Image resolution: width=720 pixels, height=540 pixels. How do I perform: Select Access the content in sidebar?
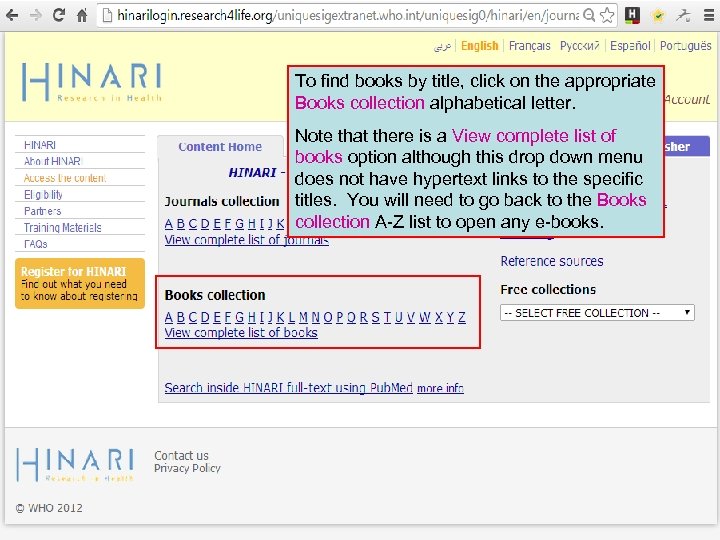[x=65, y=178]
